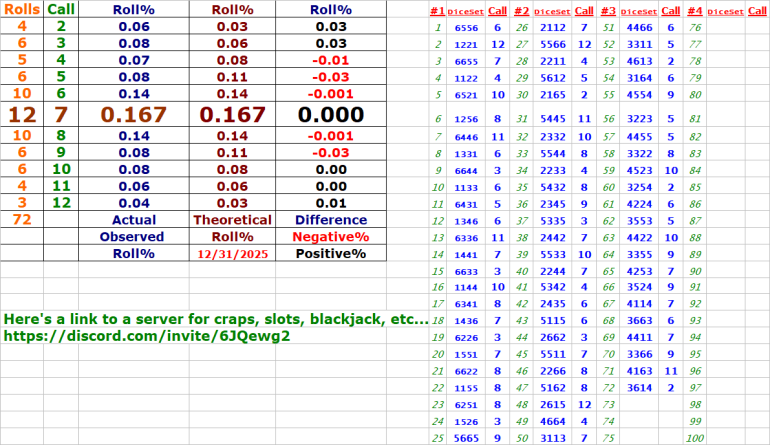This screenshot has height=445, width=770.
Task: Select the orange Rolls header cell
Action: [x=21, y=9]
